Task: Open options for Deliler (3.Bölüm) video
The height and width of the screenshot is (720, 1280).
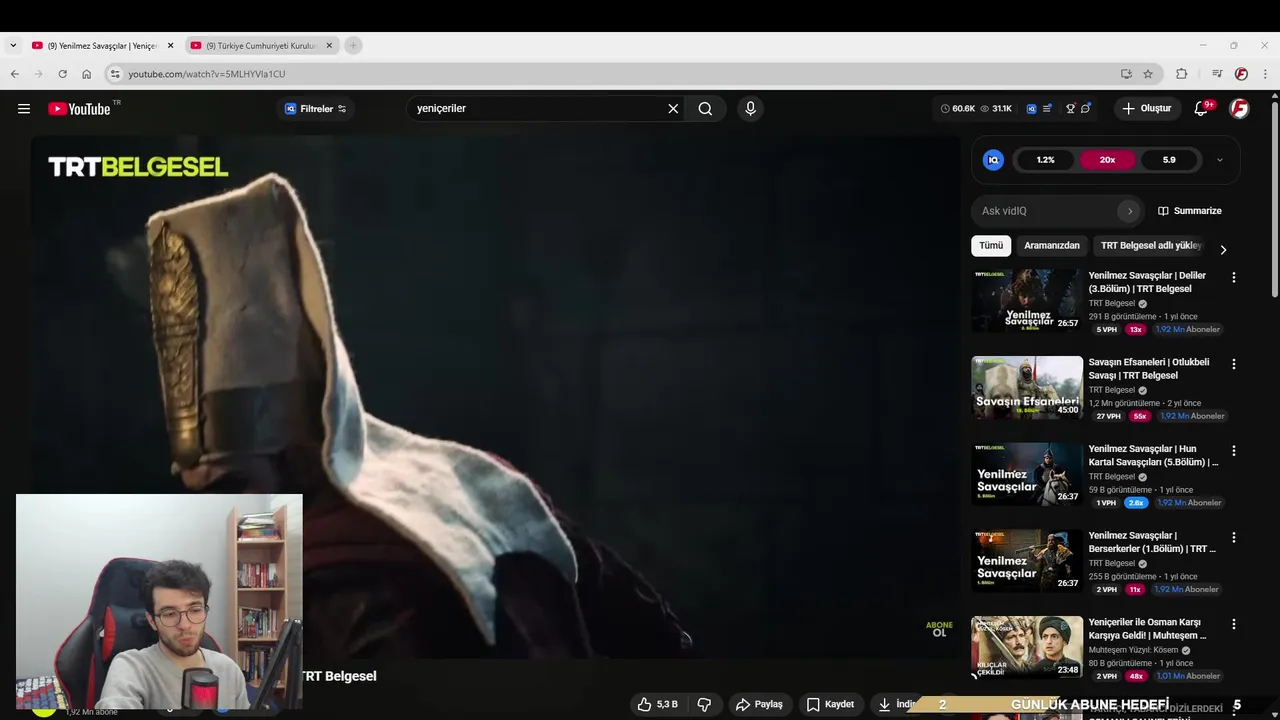Action: (x=1233, y=278)
